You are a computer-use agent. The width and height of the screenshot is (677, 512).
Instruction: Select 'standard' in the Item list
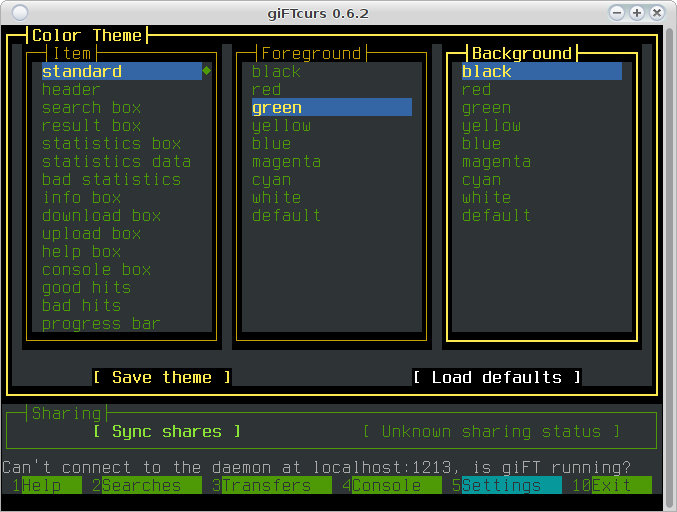tap(122, 71)
